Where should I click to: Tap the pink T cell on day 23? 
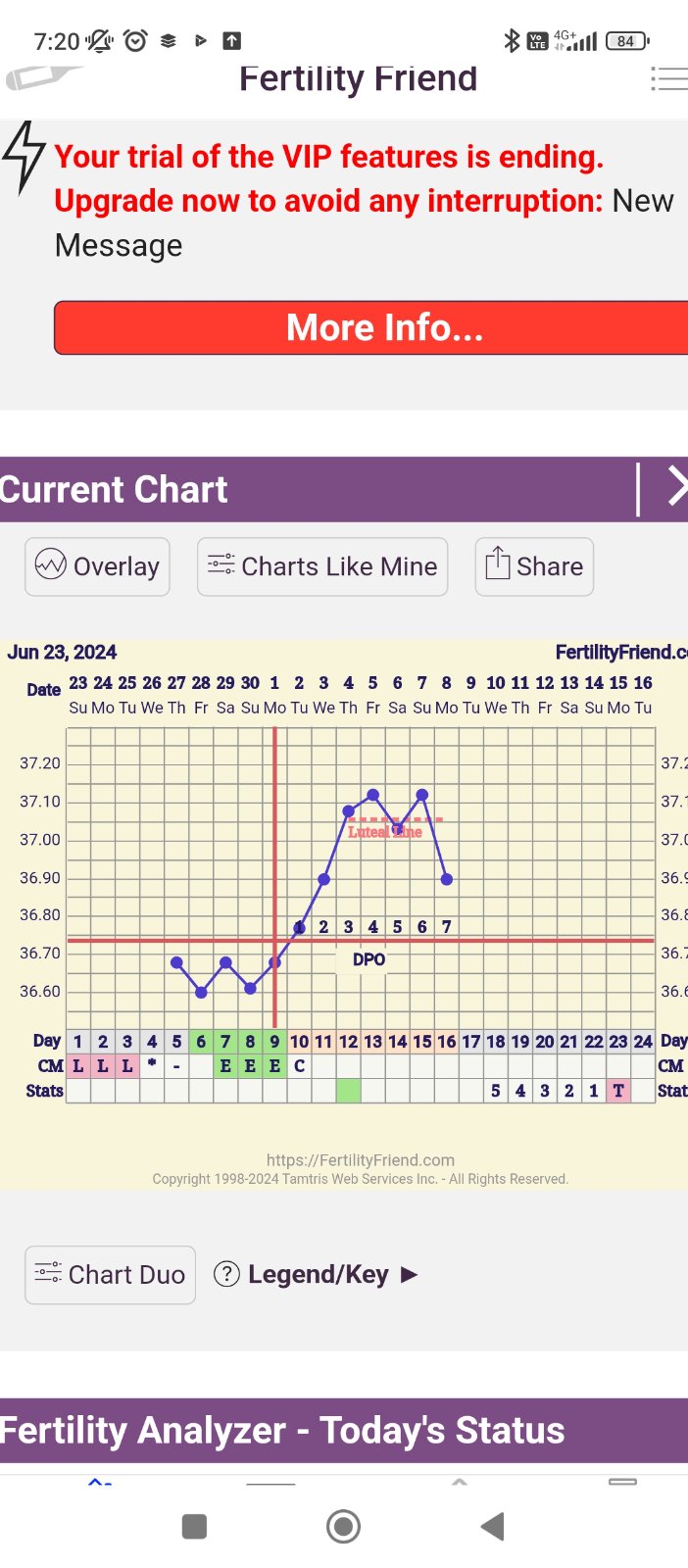pyautogui.click(x=617, y=1091)
